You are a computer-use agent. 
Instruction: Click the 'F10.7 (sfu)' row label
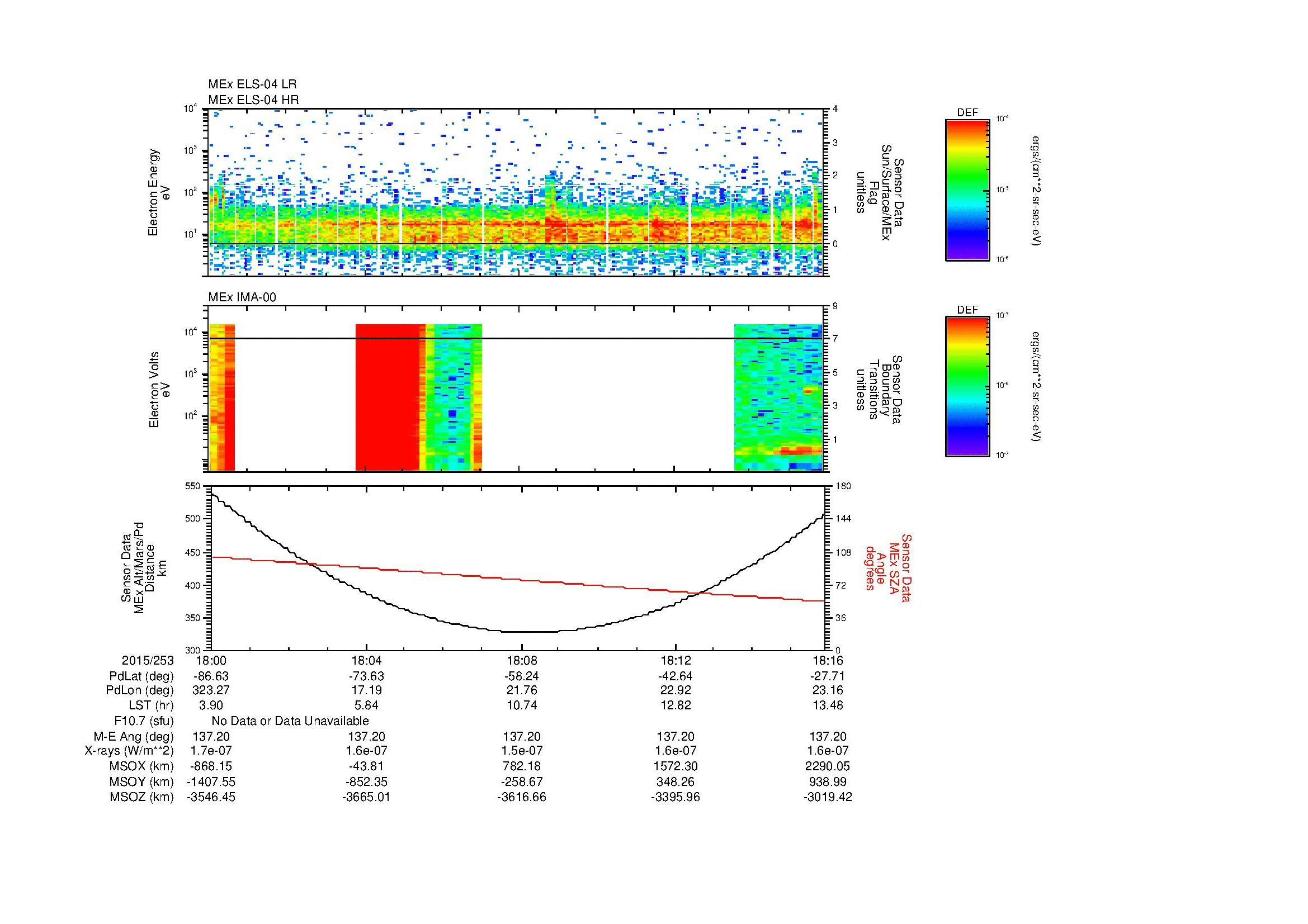pyautogui.click(x=144, y=721)
